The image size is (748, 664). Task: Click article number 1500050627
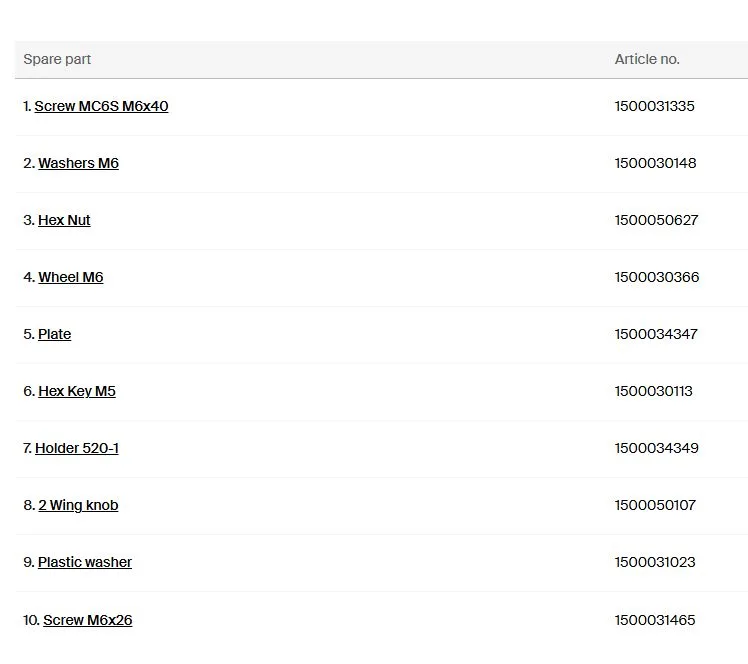tap(656, 220)
